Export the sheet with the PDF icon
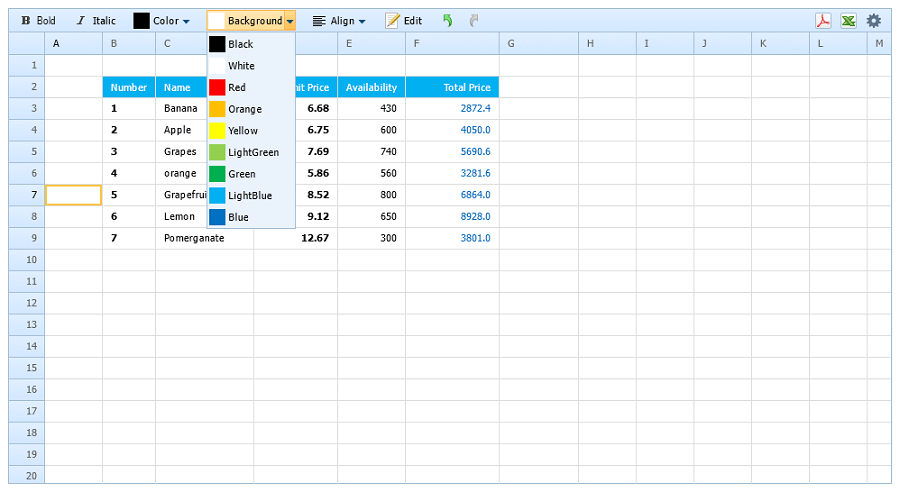Viewport: 900px width, 492px height. pyautogui.click(x=824, y=21)
